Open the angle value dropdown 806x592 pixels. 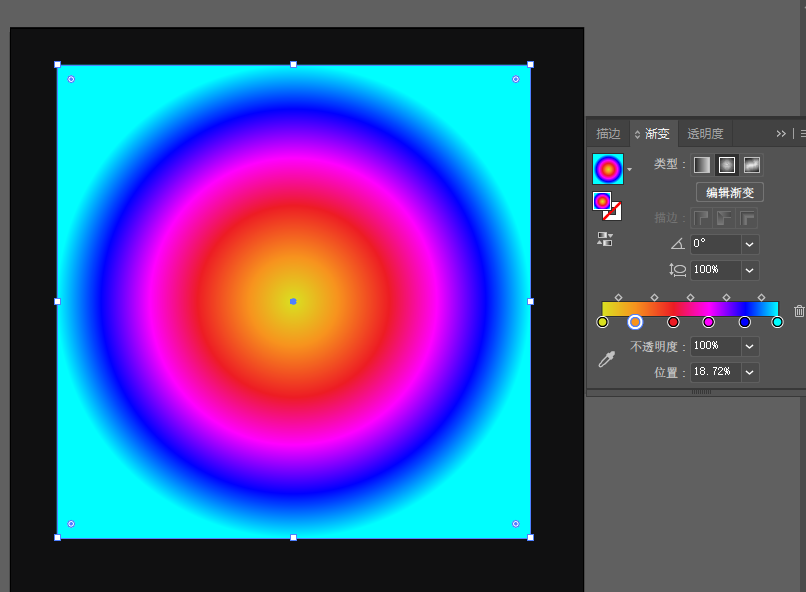pyautogui.click(x=749, y=245)
